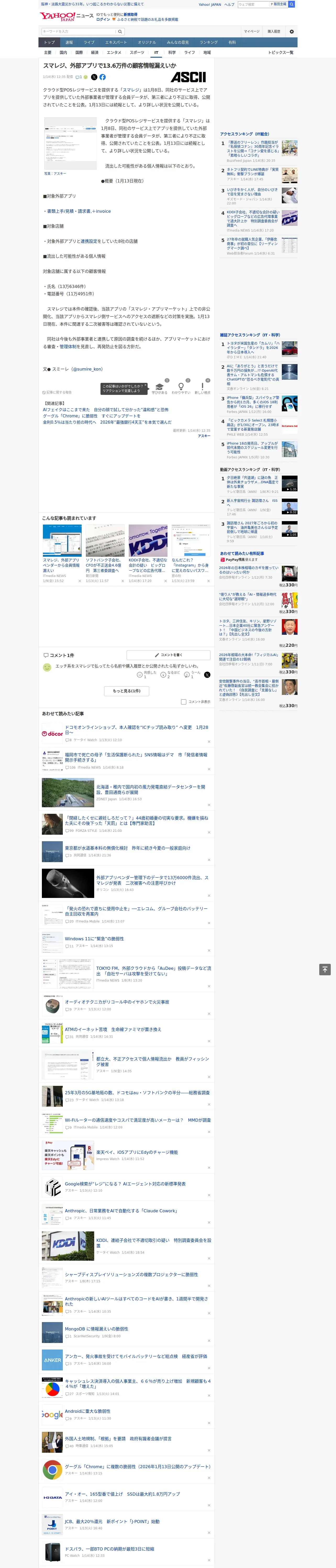React with わかりやすい lightbulb icon
Viewport: 336px width, 1568px height.
[x=181, y=387]
